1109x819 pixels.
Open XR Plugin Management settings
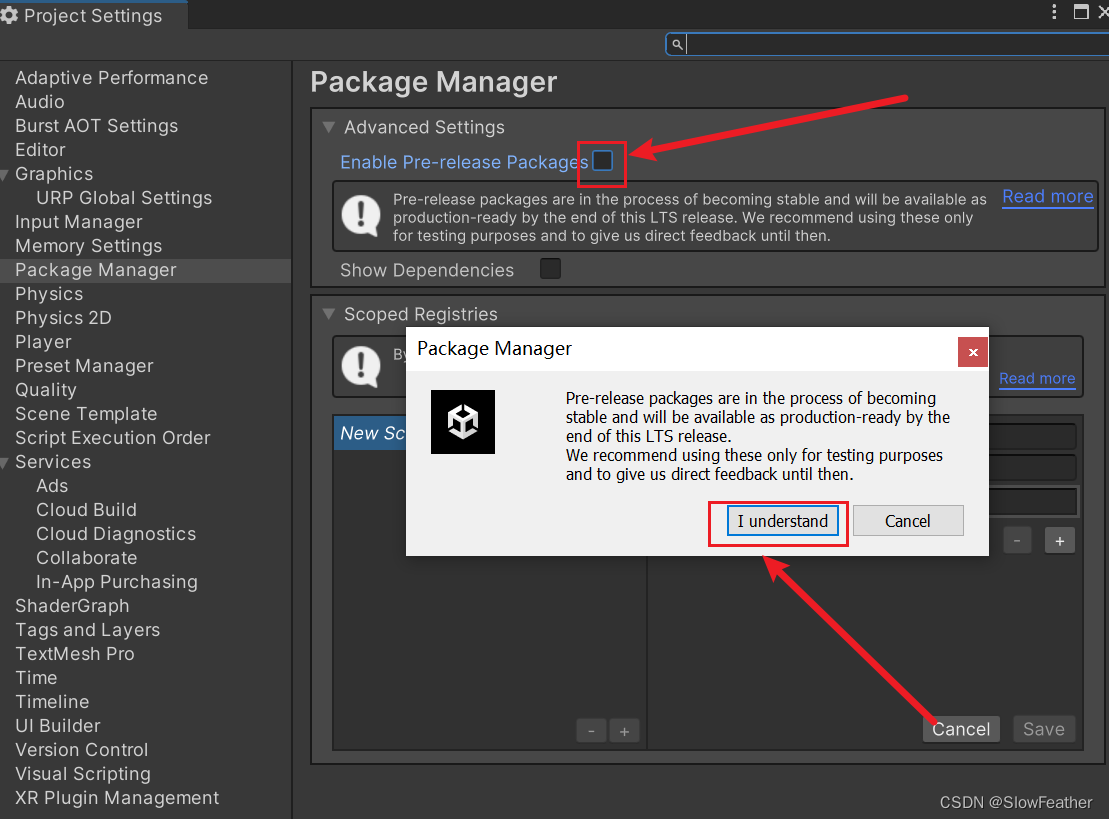[x=117, y=798]
